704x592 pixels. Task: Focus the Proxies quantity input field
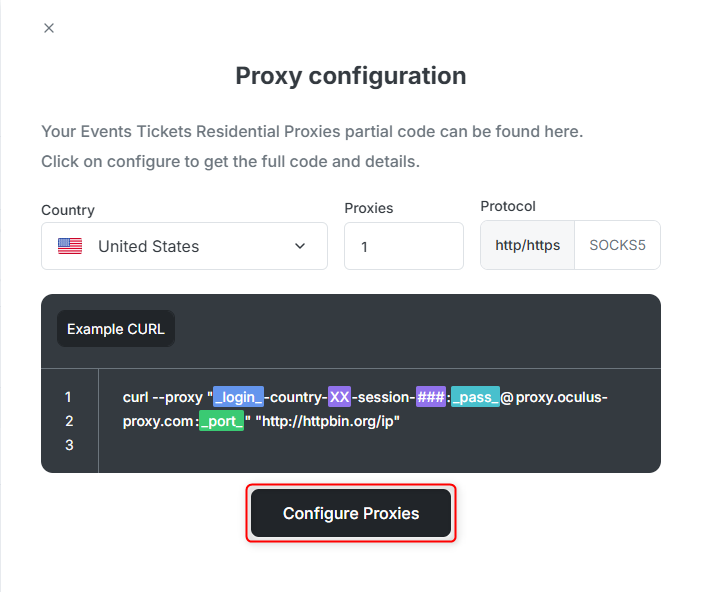(x=403, y=246)
